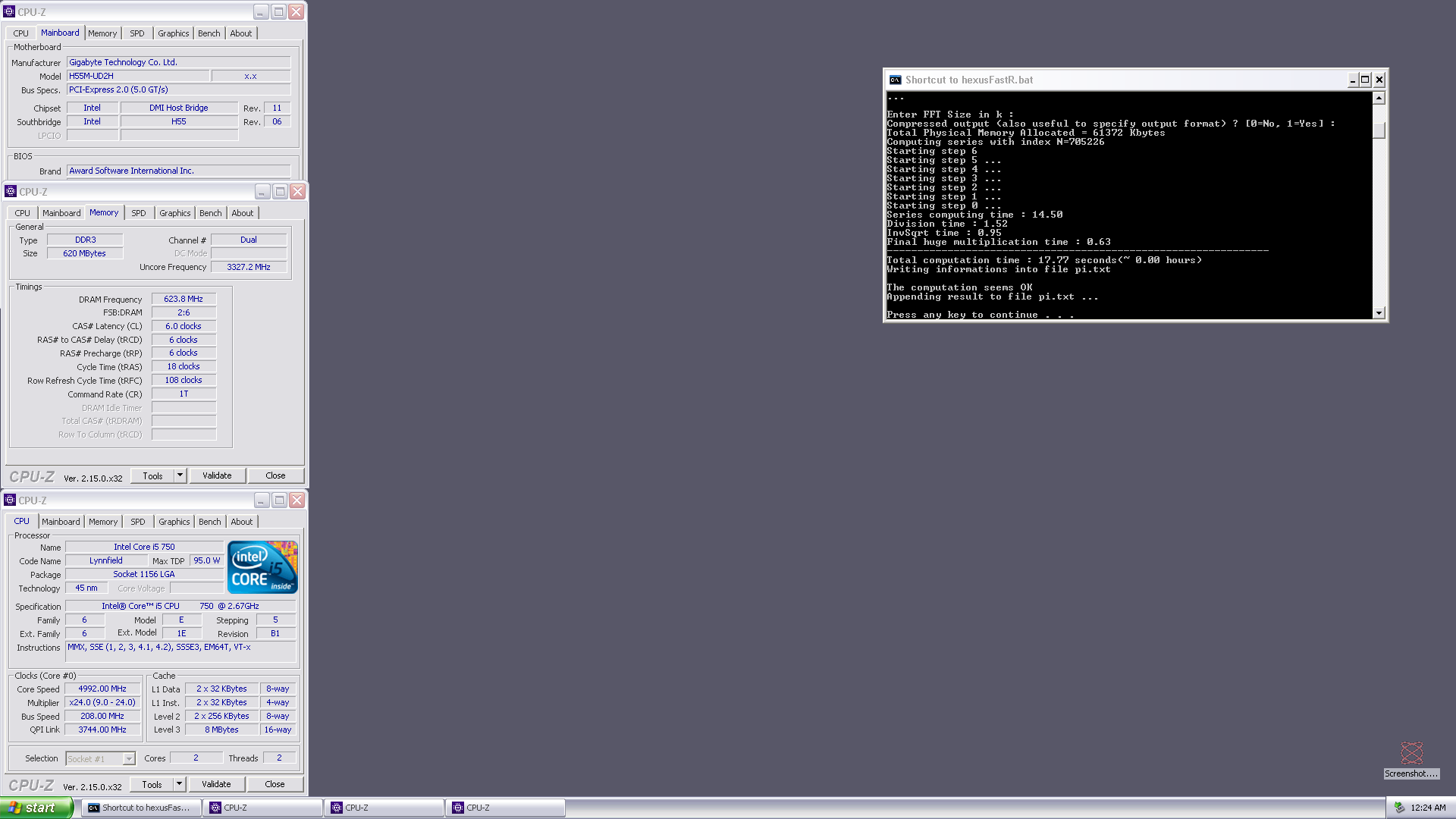This screenshot has width=1456, height=819.
Task: Click Close button in Memory window
Action: (x=275, y=475)
